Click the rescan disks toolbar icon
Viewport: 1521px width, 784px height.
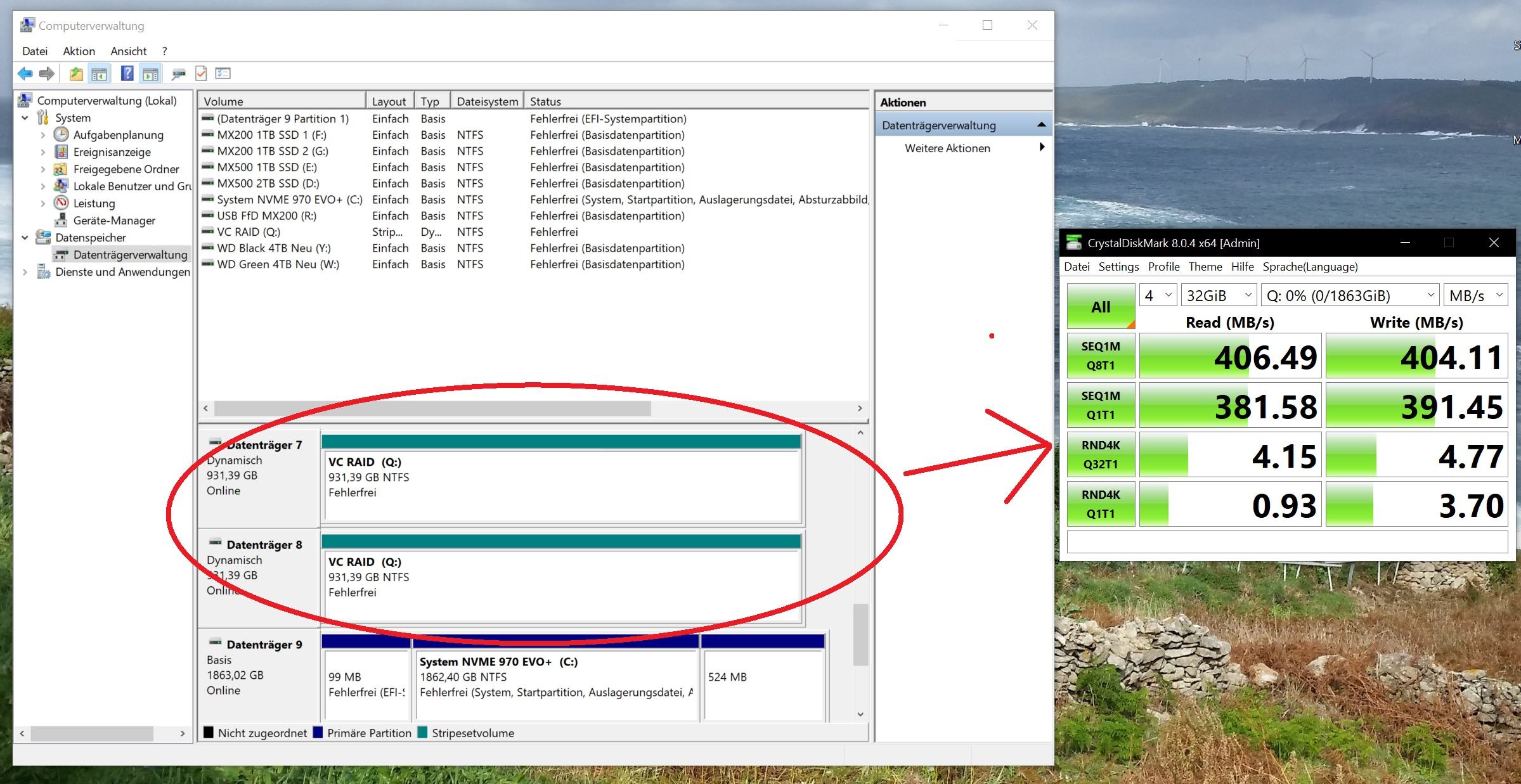point(178,74)
